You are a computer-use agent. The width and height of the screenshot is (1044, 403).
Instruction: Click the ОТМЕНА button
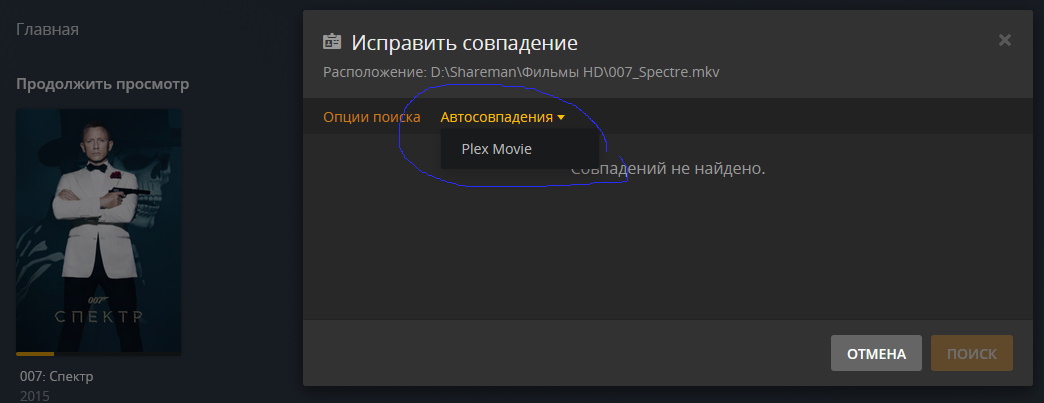876,353
